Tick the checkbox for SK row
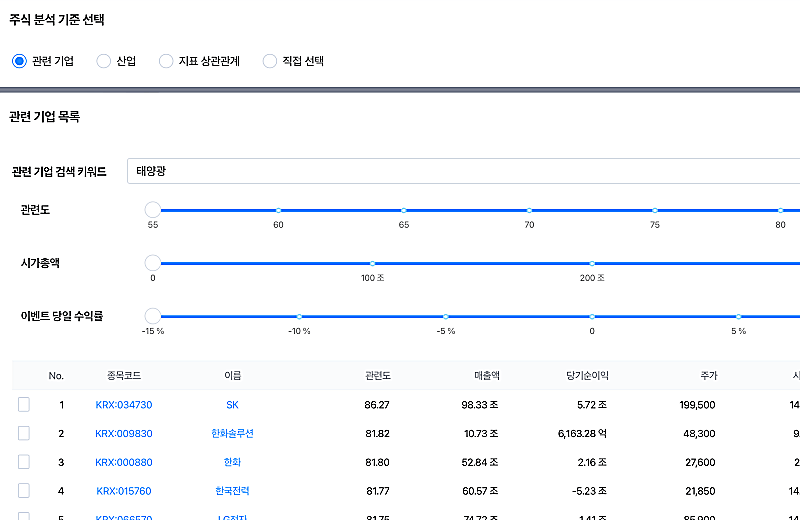Screen dimensions: 800x520 (x=23, y=405)
